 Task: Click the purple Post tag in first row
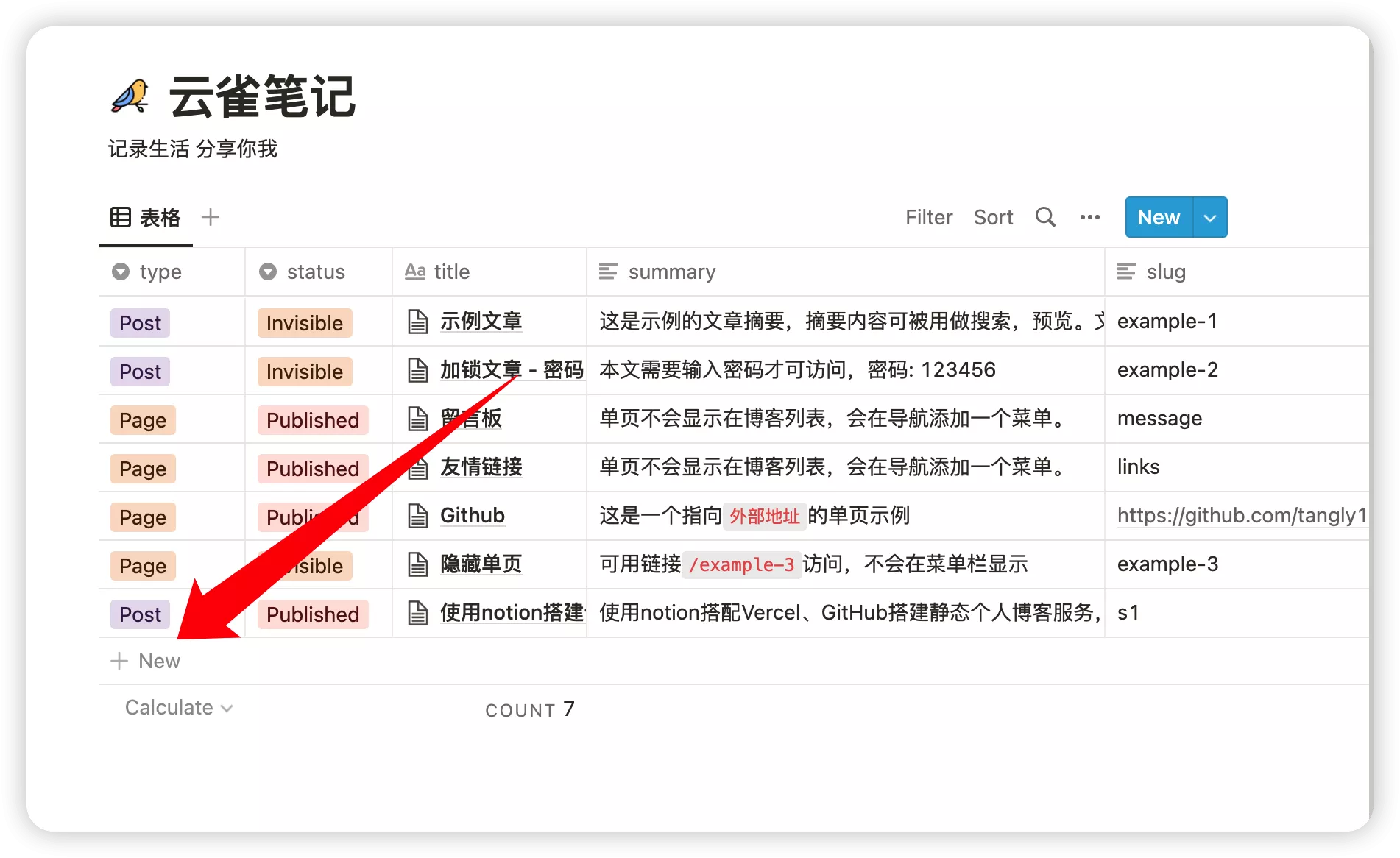click(140, 323)
